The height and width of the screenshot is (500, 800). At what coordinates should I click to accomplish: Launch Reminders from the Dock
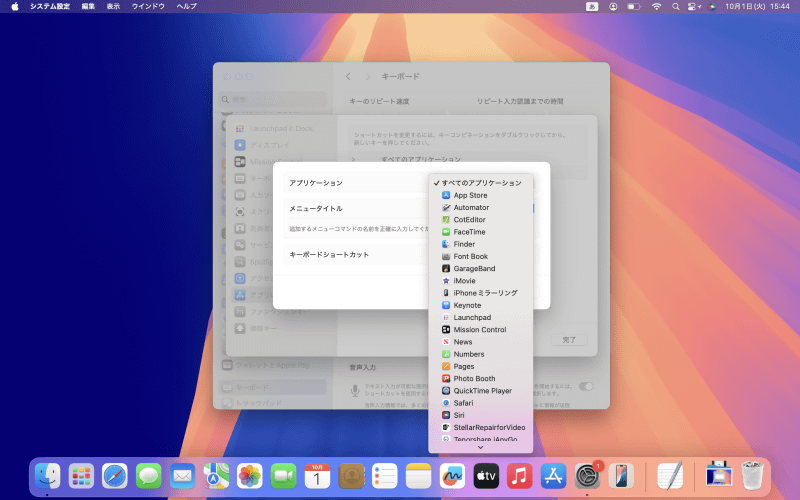coord(385,476)
